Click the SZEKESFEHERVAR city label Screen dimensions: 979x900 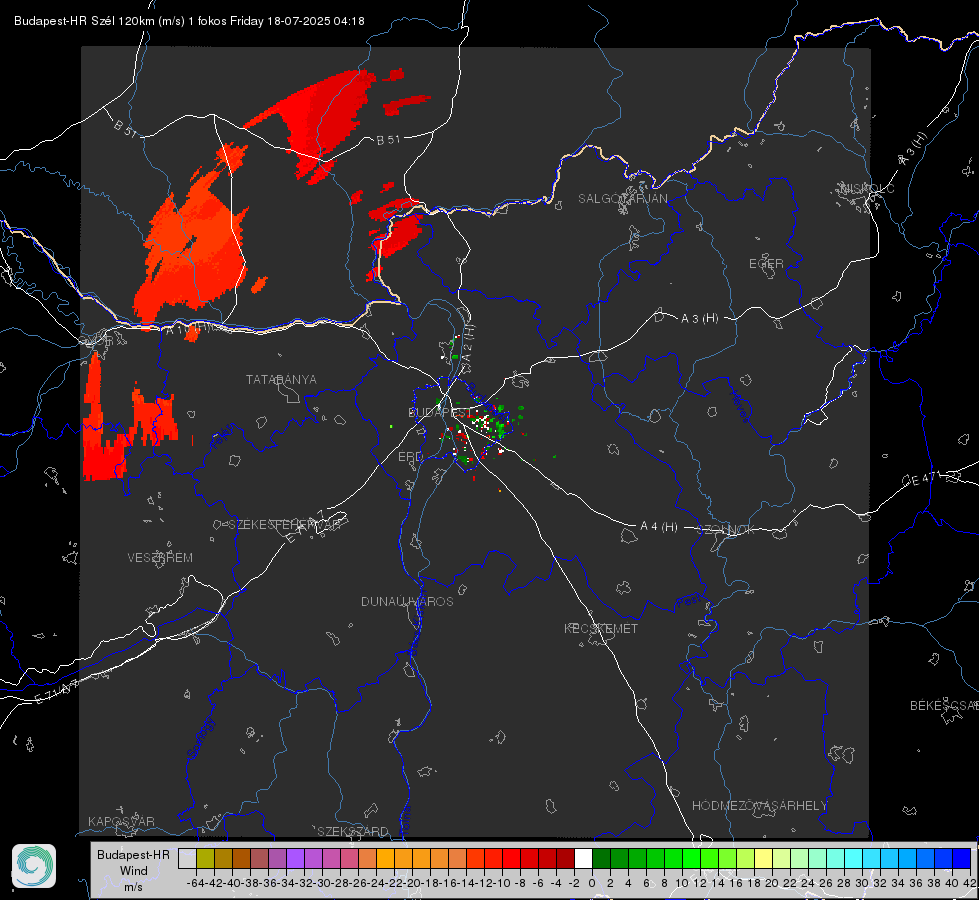point(287,525)
